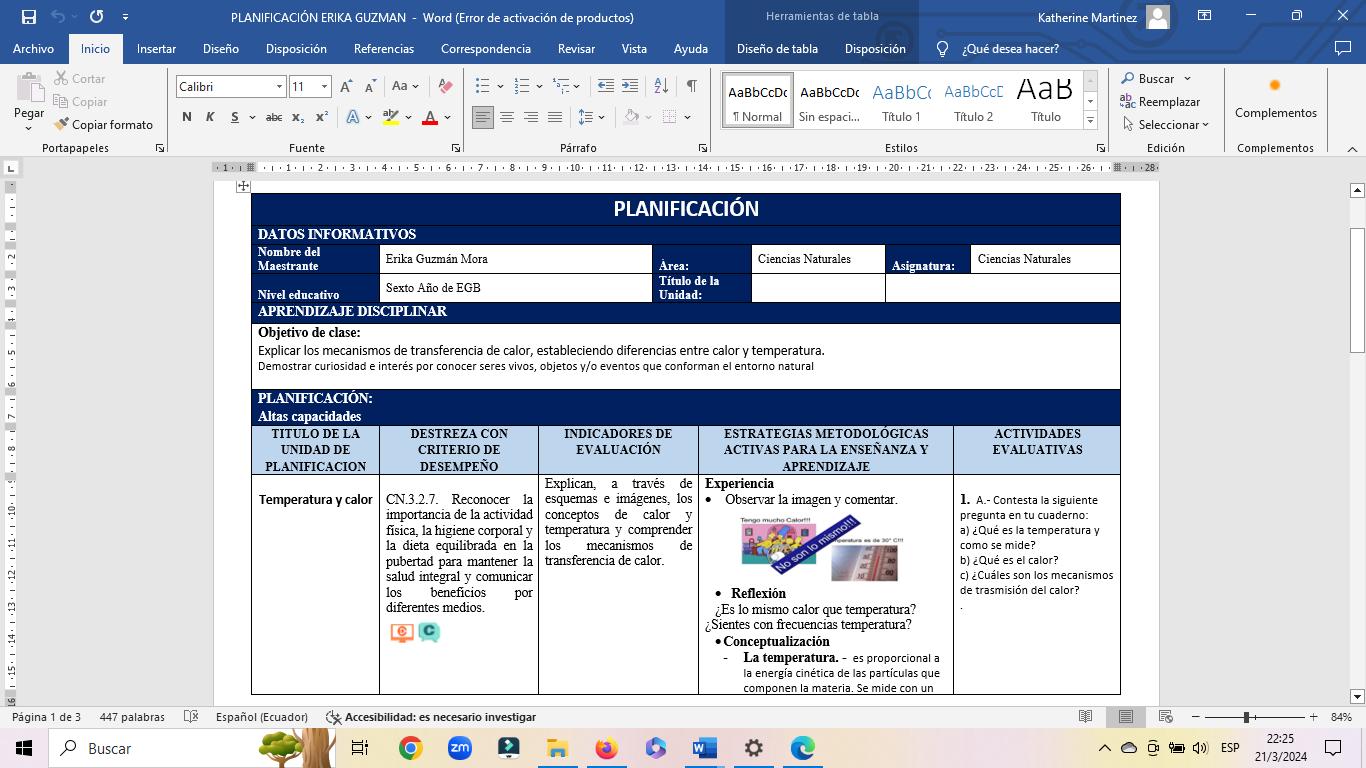The image size is (1366, 768).
Task: Apply the text highlight color
Action: coord(390,117)
